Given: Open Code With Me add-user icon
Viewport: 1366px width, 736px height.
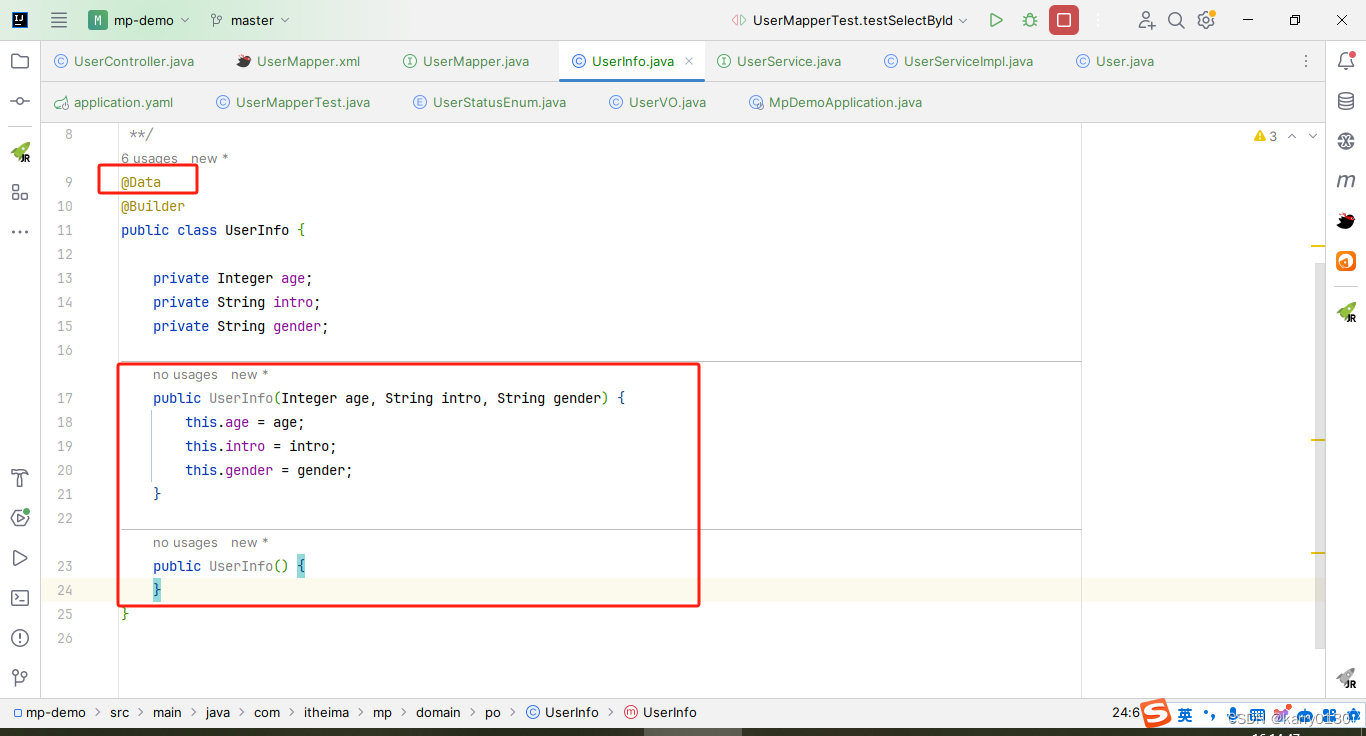Looking at the screenshot, I should 1147,20.
